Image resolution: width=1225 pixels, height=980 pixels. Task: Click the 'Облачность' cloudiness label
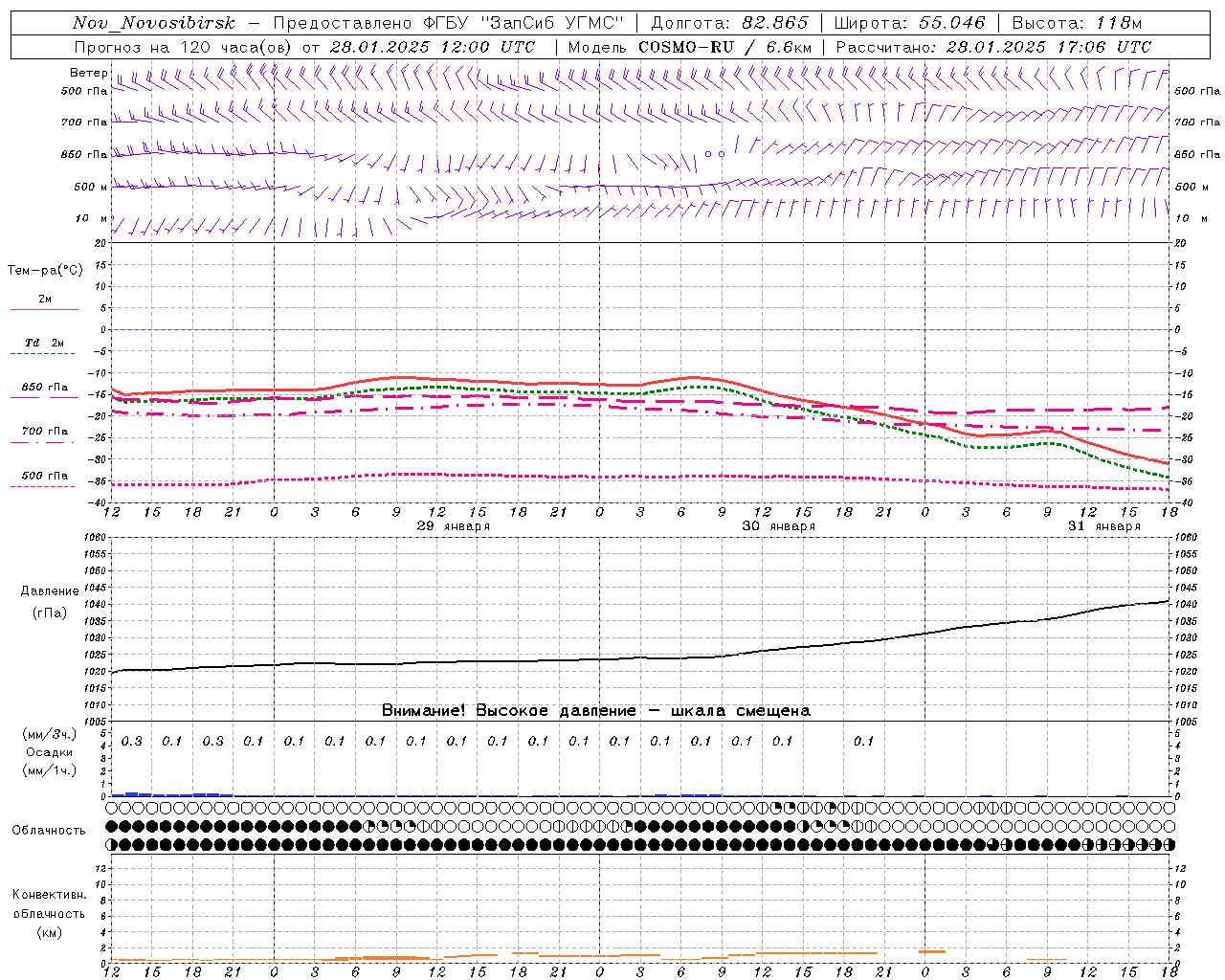pyautogui.click(x=49, y=831)
